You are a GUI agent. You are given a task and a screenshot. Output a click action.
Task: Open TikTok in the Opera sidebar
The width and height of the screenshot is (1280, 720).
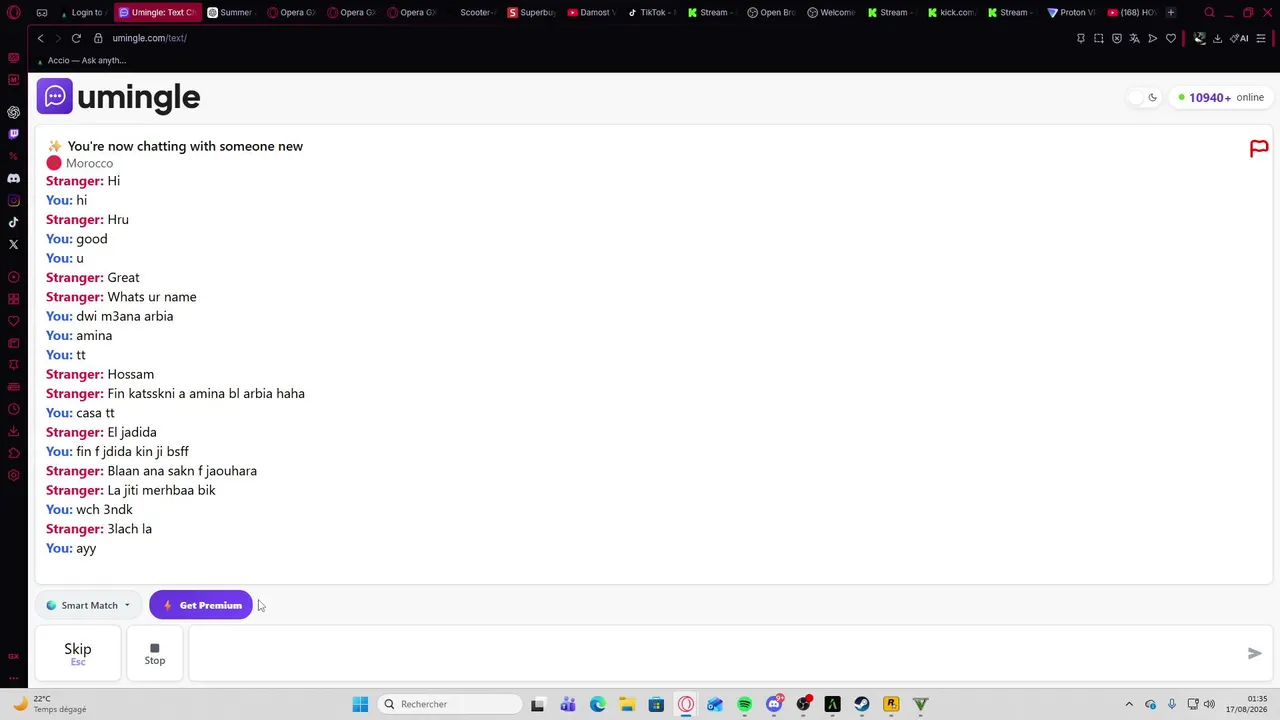[x=13, y=222]
